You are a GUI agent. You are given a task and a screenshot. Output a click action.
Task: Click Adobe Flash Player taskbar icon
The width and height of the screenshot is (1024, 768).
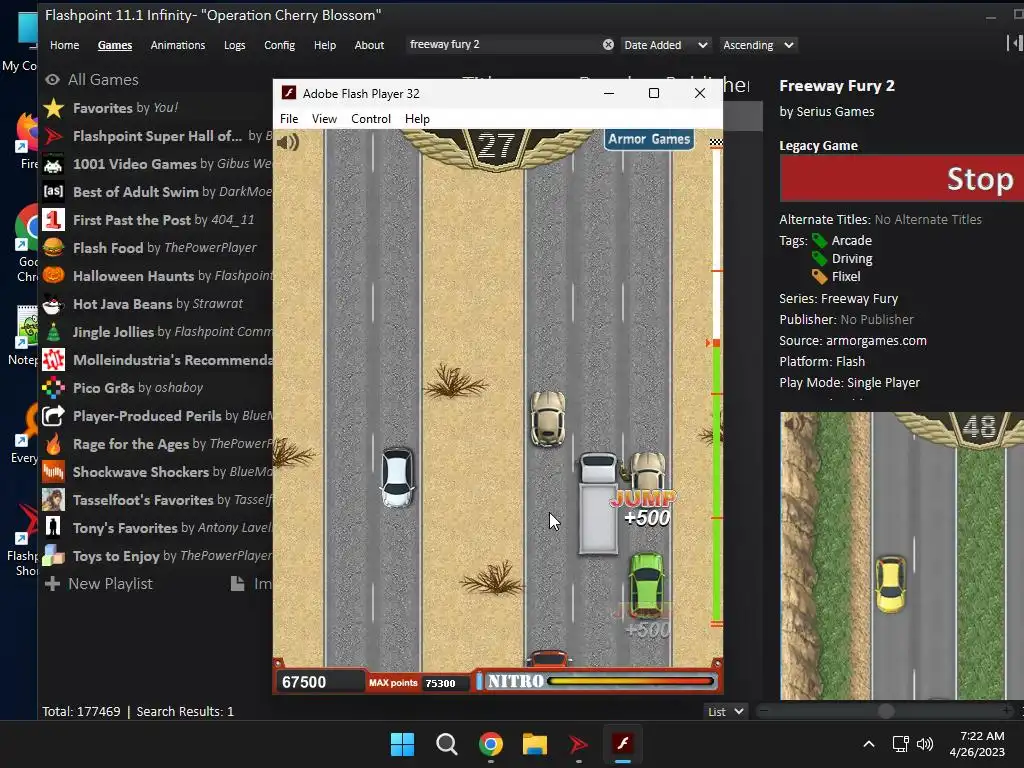(622, 744)
